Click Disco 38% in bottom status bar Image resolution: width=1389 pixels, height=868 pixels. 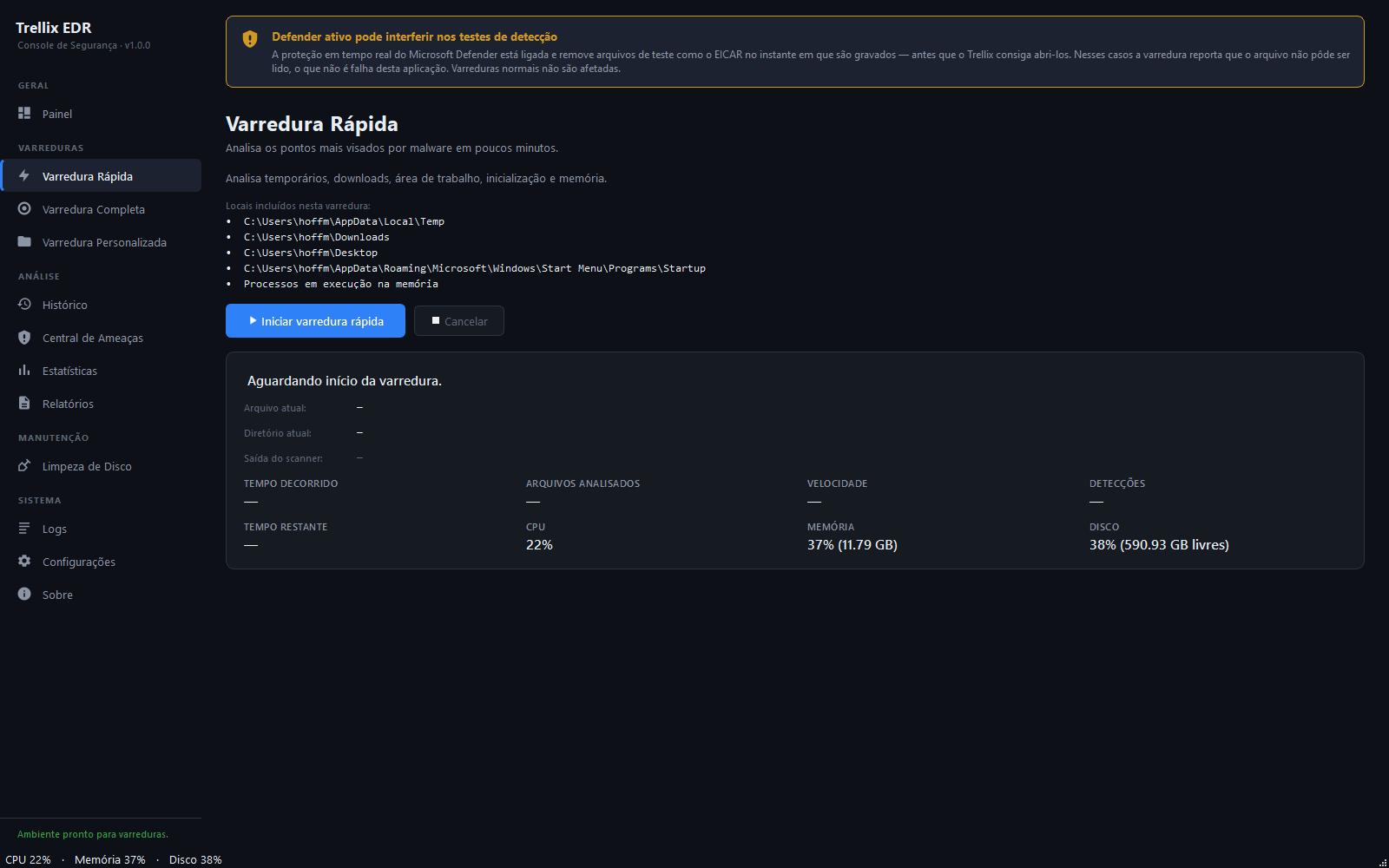[x=195, y=859]
